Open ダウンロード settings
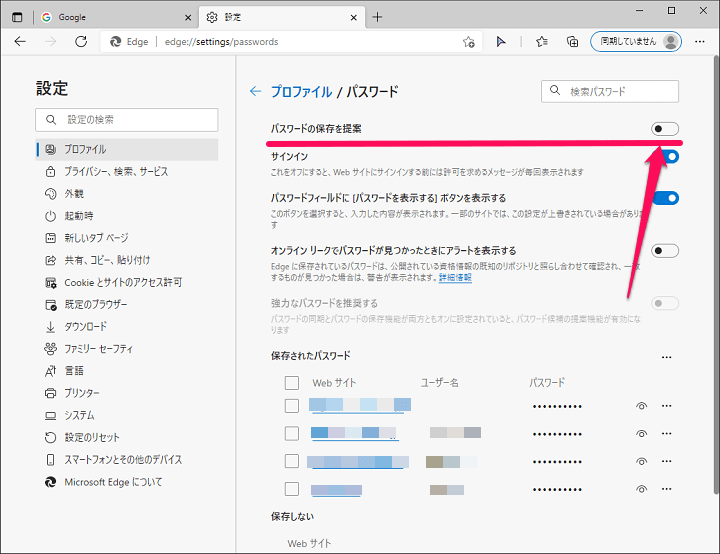 [127, 327]
